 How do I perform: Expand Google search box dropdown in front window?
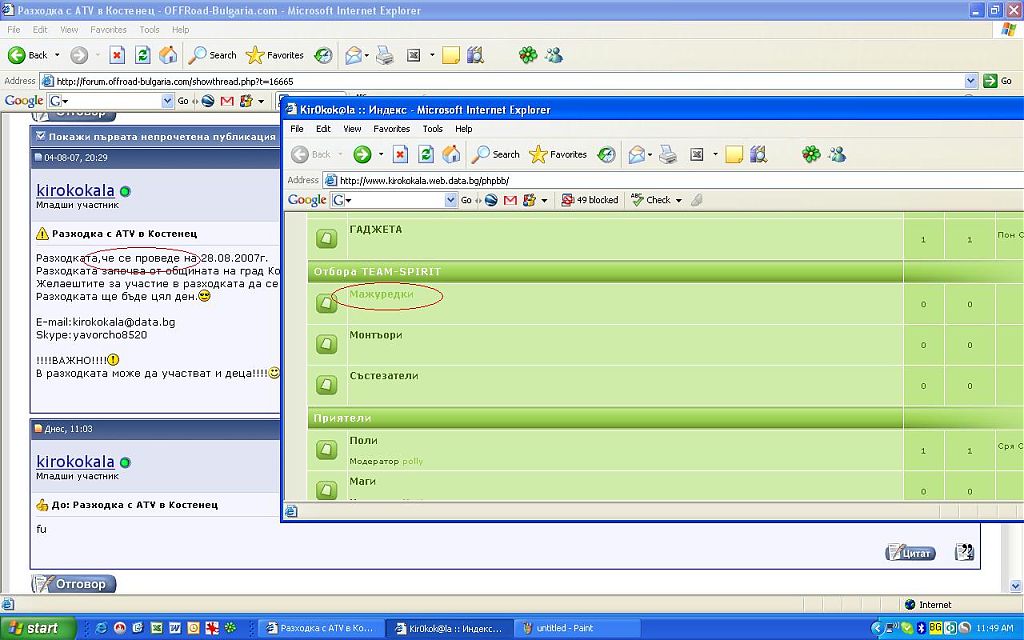pos(450,200)
